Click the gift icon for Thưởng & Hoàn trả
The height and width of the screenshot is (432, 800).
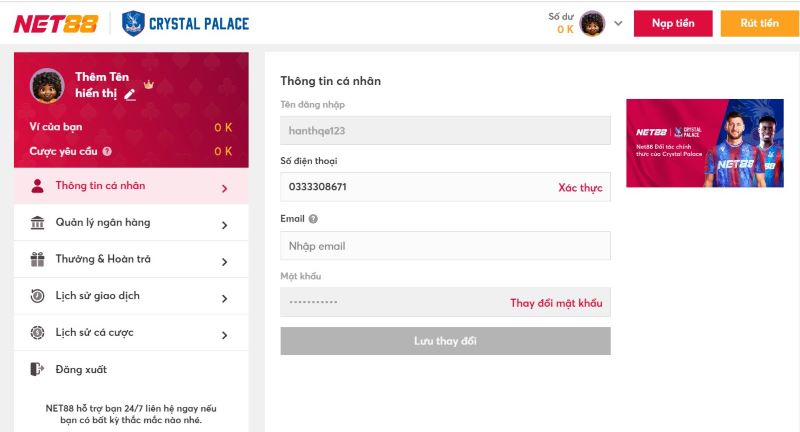tap(38, 260)
